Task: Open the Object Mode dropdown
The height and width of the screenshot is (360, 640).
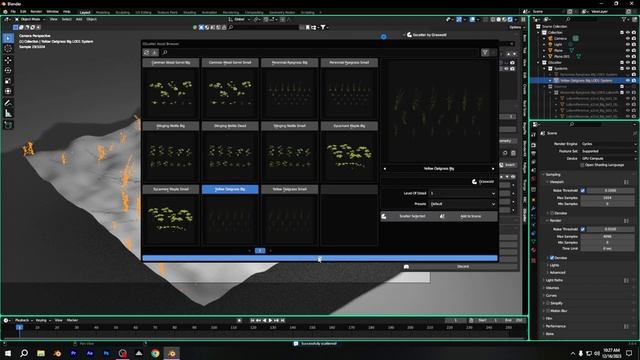Action: [30, 19]
